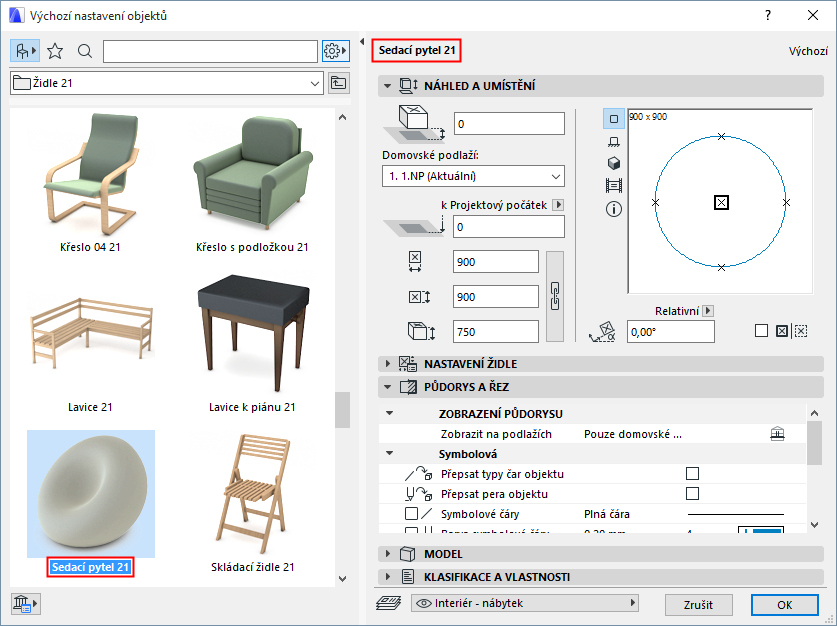Open the Domovské podlaží dropdown
The width and height of the screenshot is (837, 626).
tap(473, 176)
